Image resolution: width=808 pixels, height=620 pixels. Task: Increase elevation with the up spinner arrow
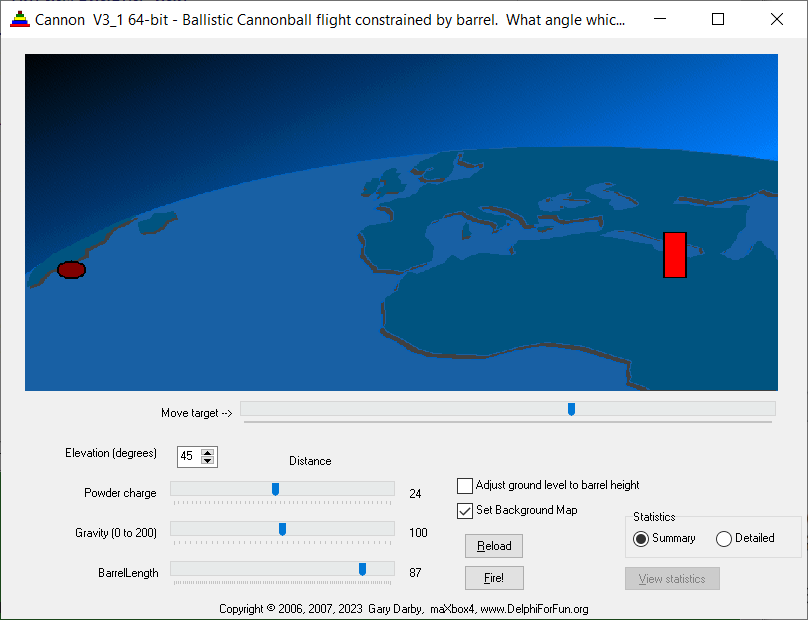click(x=207, y=452)
